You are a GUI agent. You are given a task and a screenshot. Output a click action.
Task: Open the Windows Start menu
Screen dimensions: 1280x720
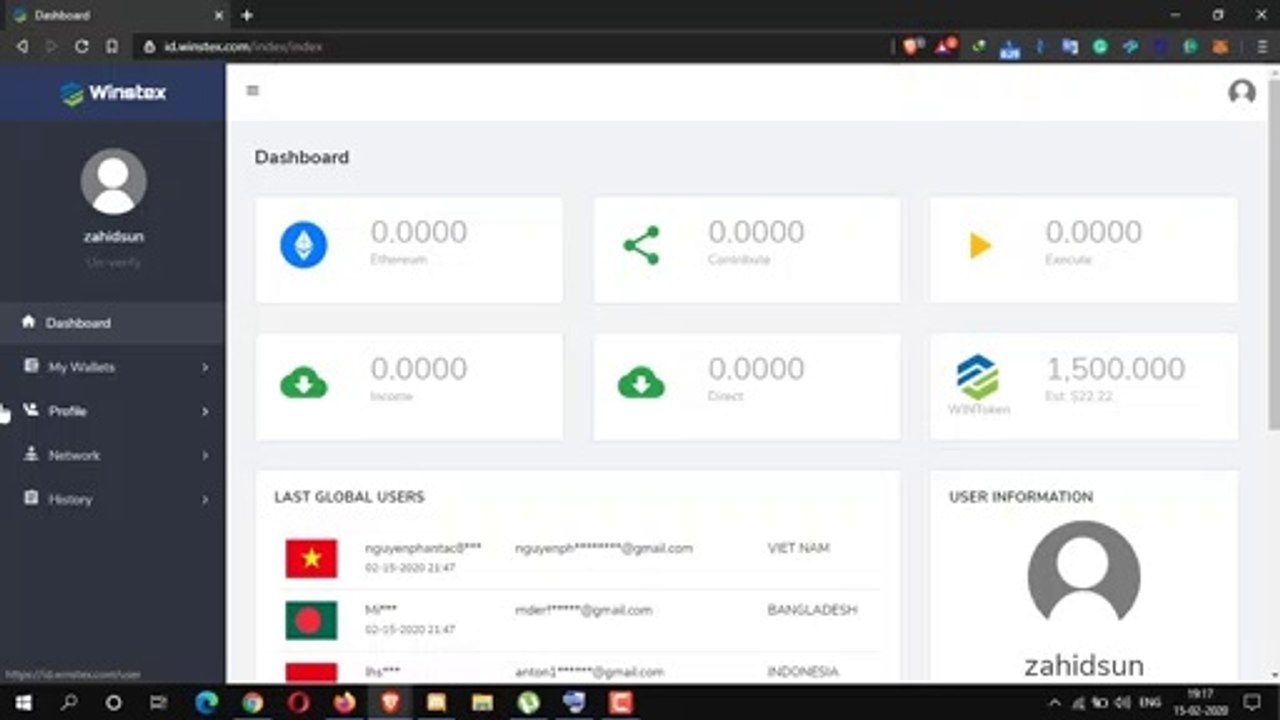[x=22, y=702]
